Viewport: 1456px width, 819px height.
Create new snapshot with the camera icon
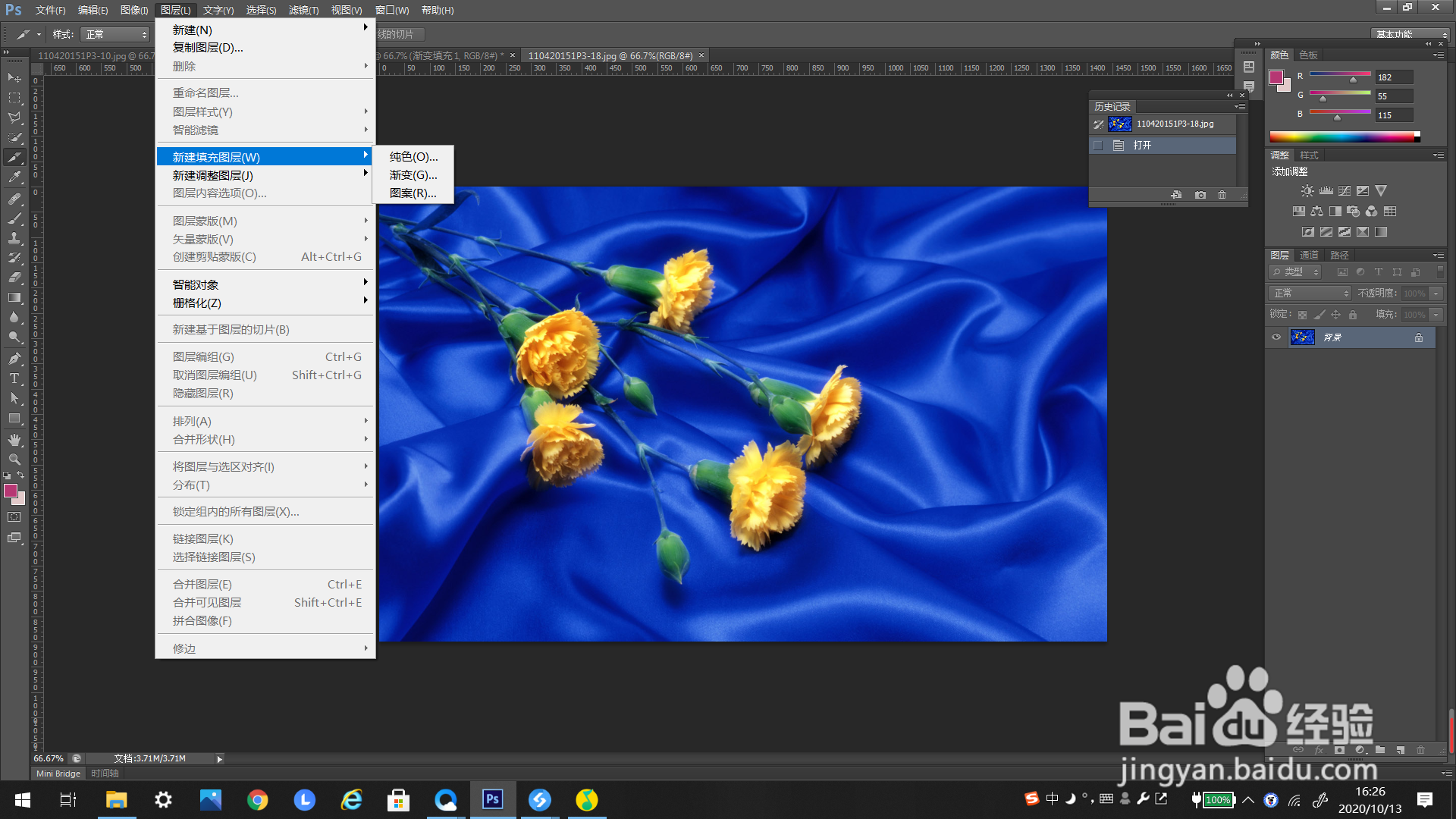click(1200, 195)
